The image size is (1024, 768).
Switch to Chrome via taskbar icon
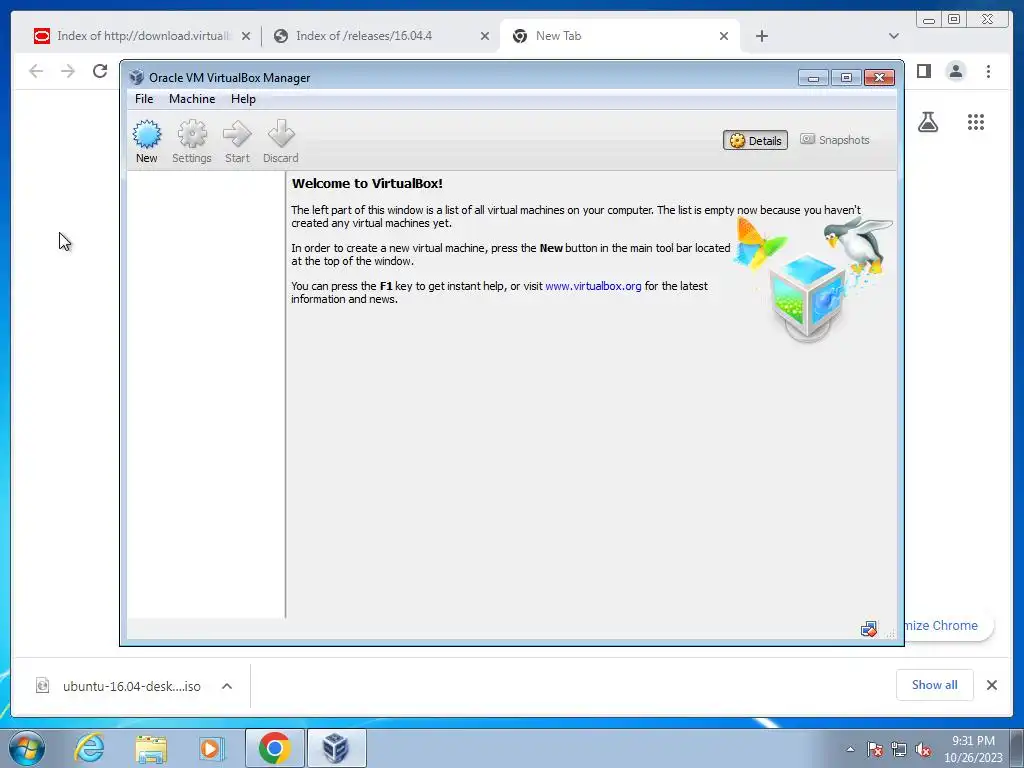pos(274,748)
